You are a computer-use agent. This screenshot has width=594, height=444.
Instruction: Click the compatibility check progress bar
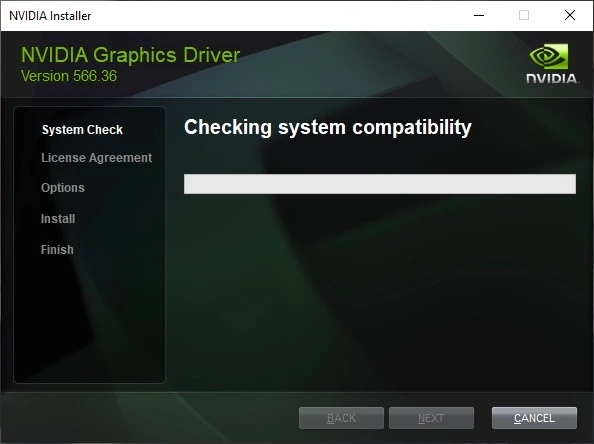(380, 184)
